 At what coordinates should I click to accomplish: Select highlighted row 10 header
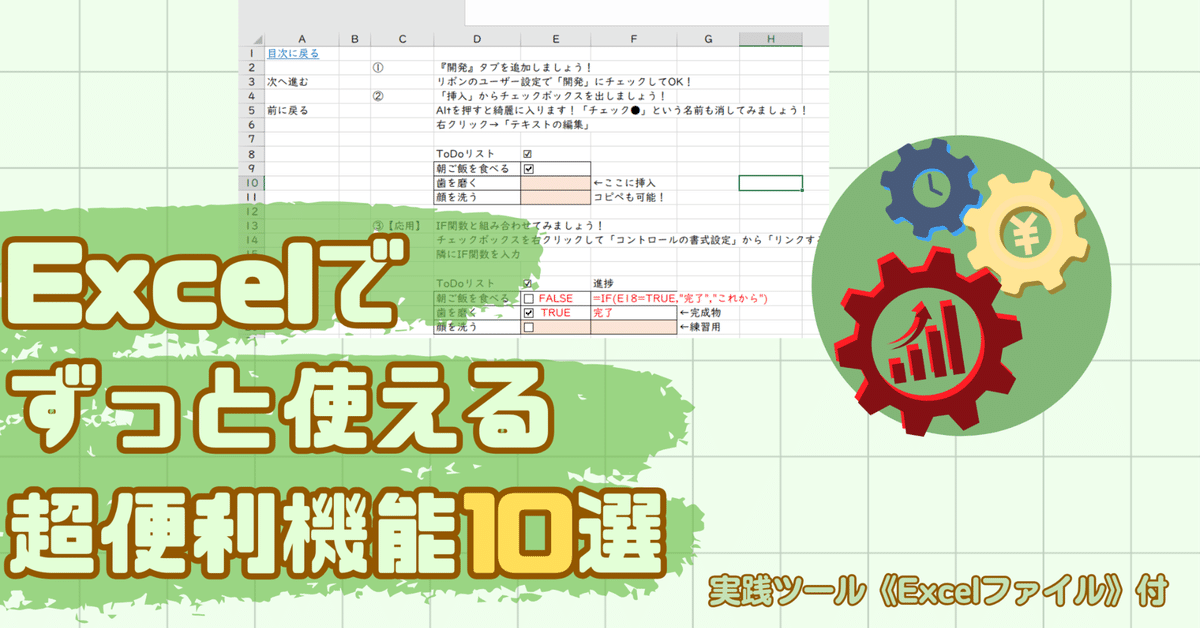pos(252,183)
